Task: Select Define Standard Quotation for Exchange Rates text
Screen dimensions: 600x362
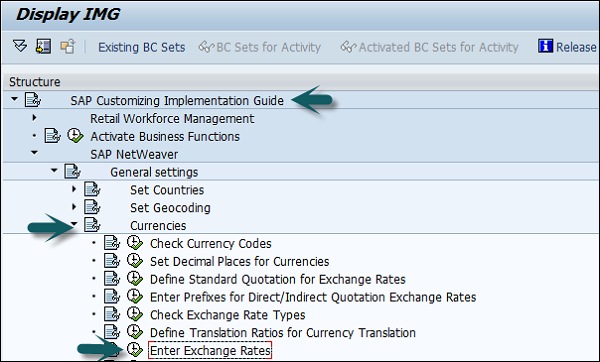Action: (277, 279)
